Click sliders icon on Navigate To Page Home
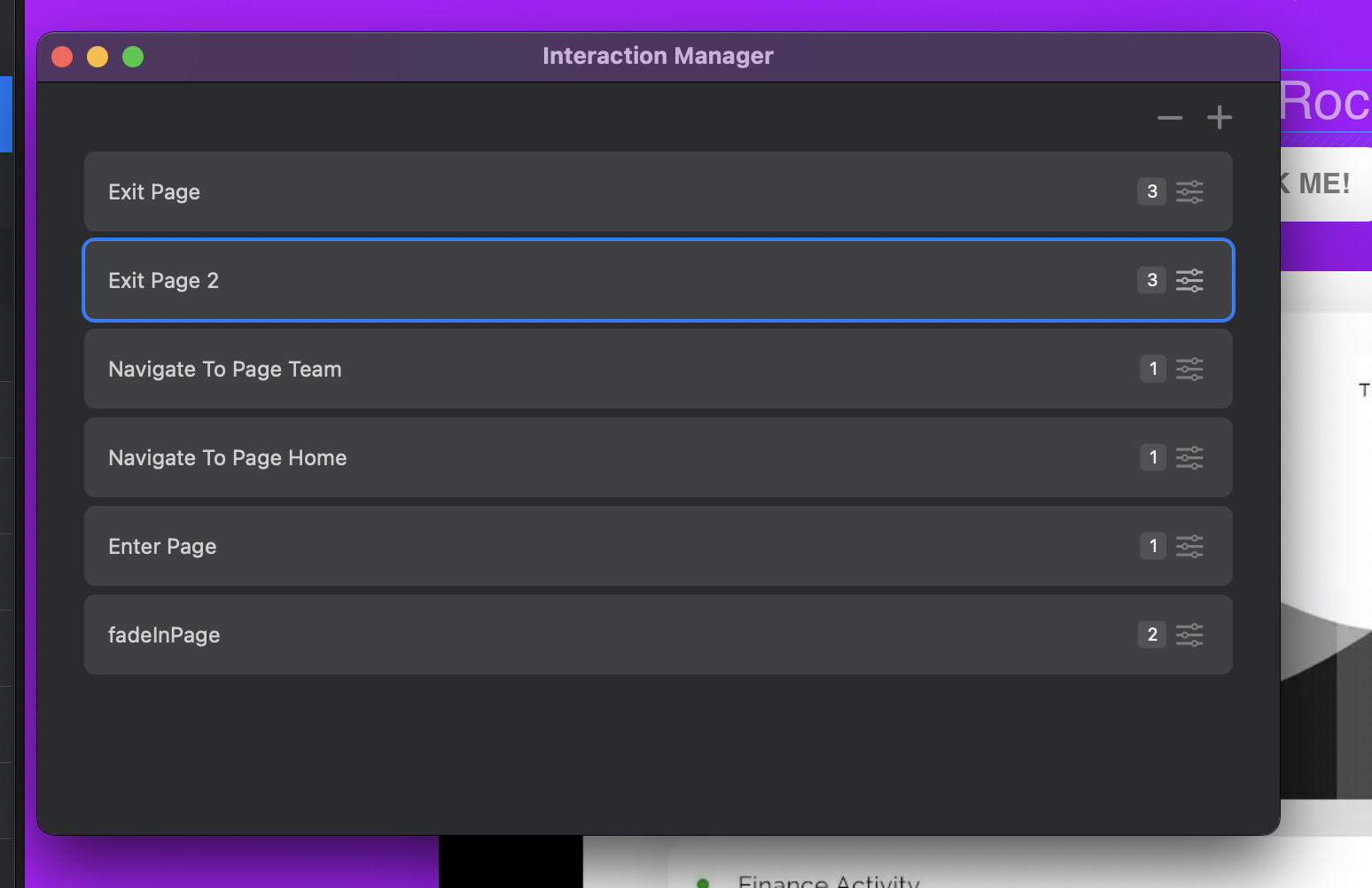Image resolution: width=1372 pixels, height=888 pixels. (x=1189, y=457)
